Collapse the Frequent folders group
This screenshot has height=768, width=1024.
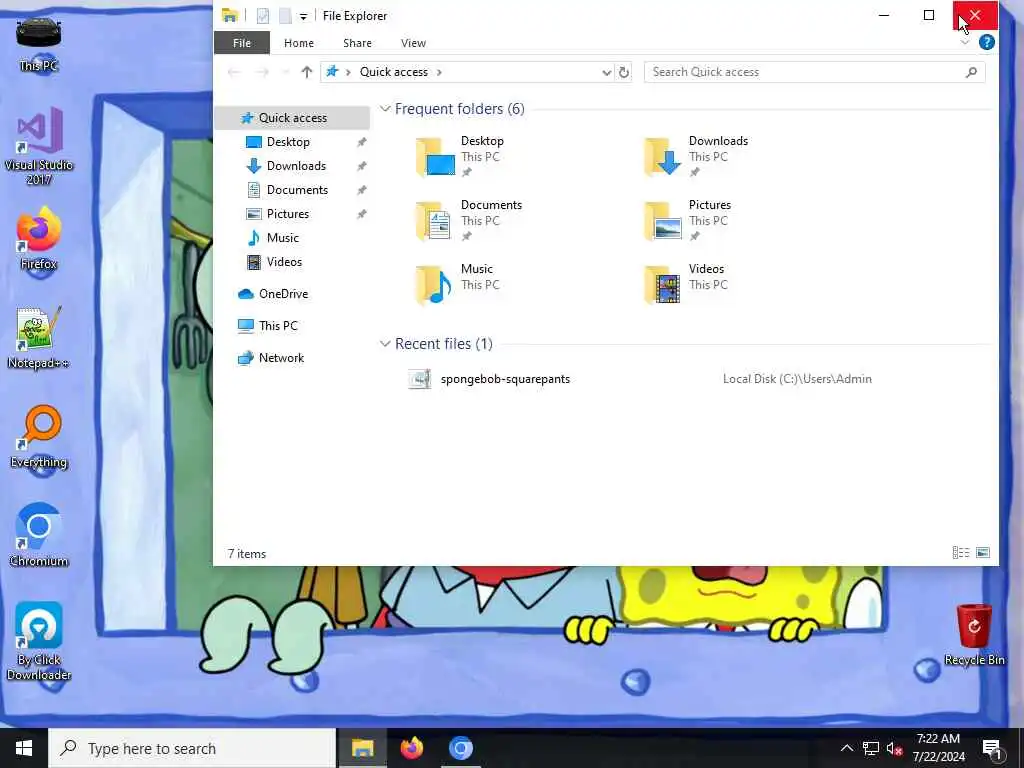[x=385, y=108]
